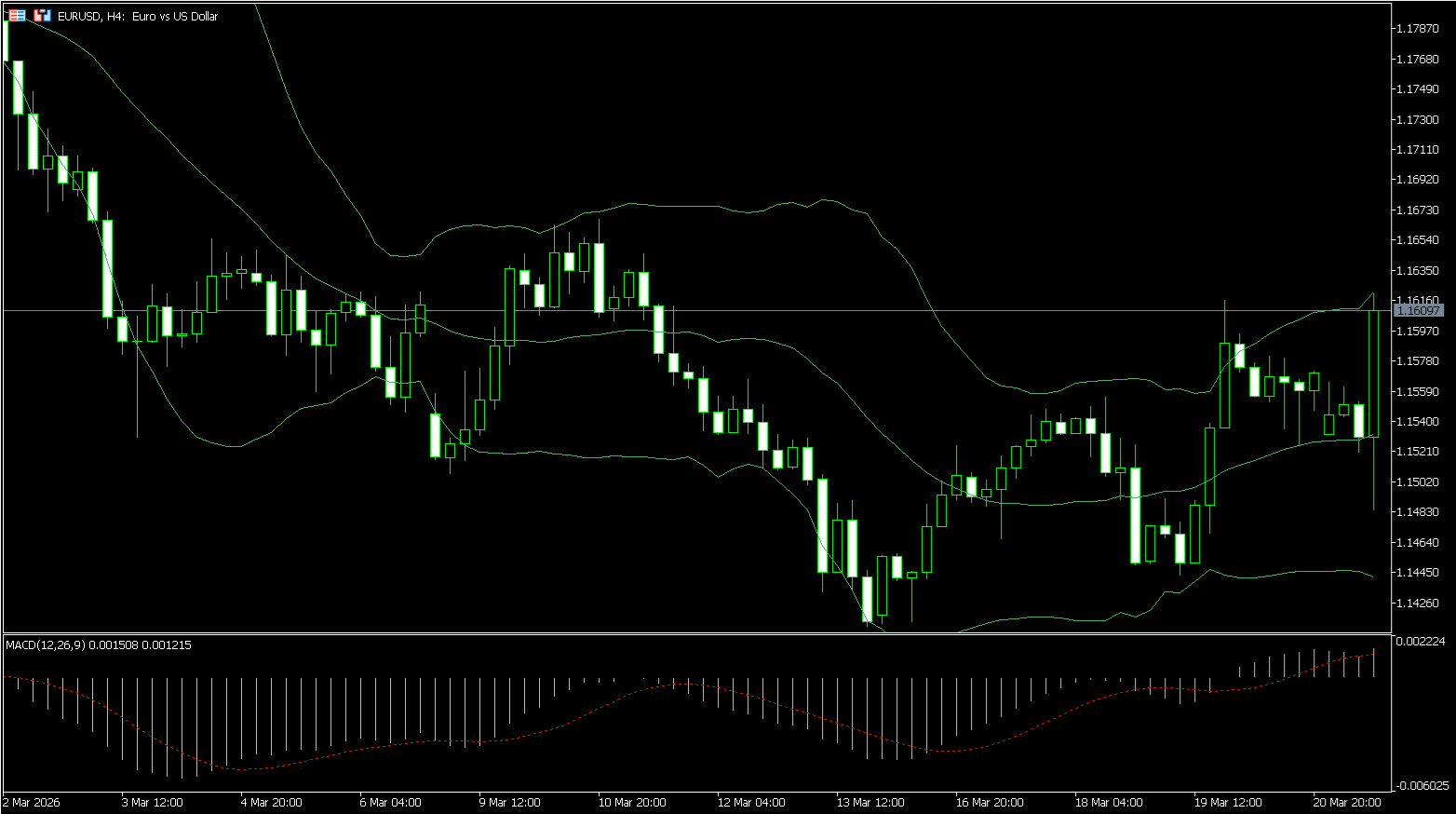Pick the 1.17870 price scale label
The width and height of the screenshot is (1456, 814).
point(1417,29)
